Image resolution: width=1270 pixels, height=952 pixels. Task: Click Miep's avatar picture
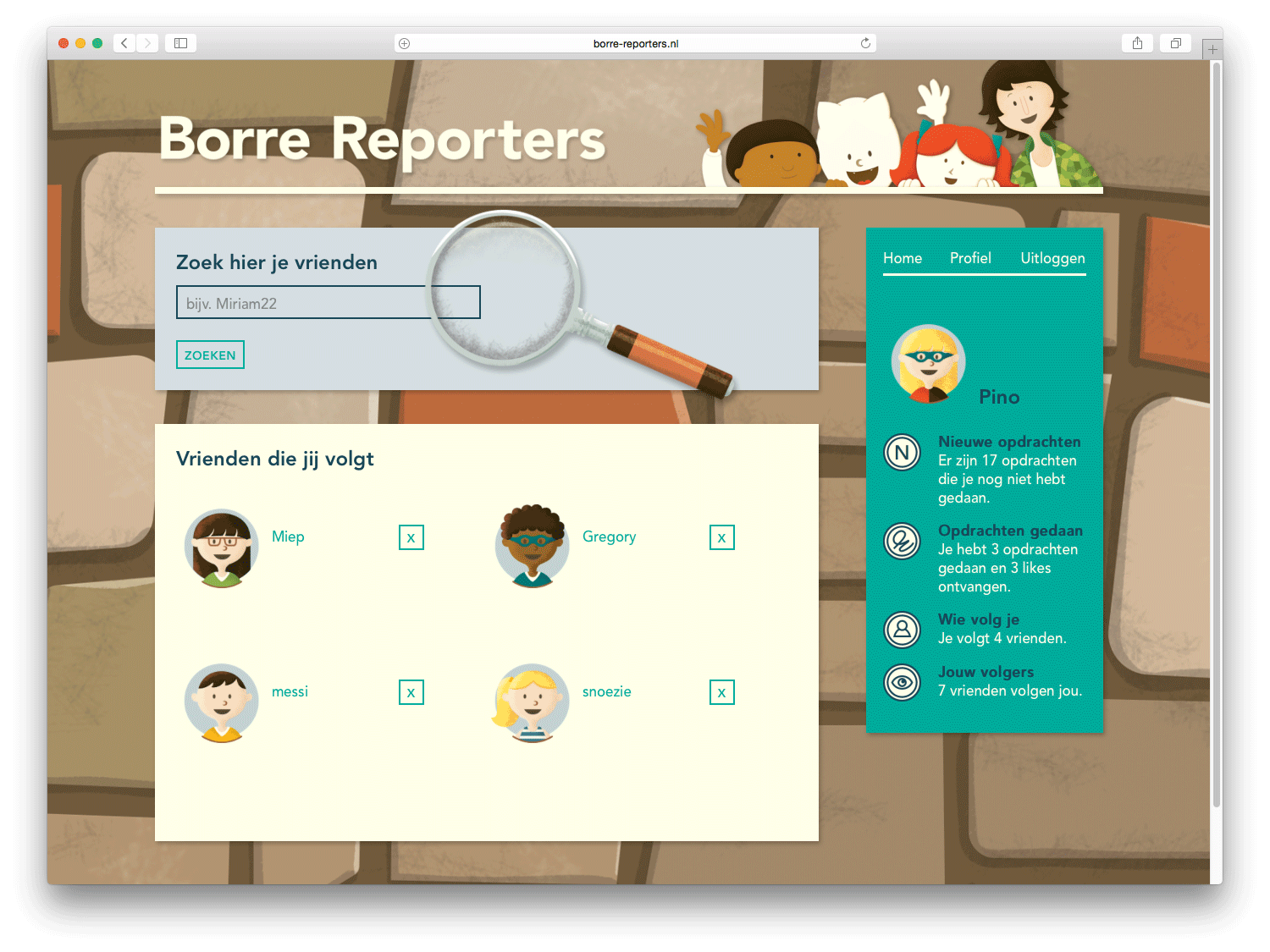pos(222,548)
